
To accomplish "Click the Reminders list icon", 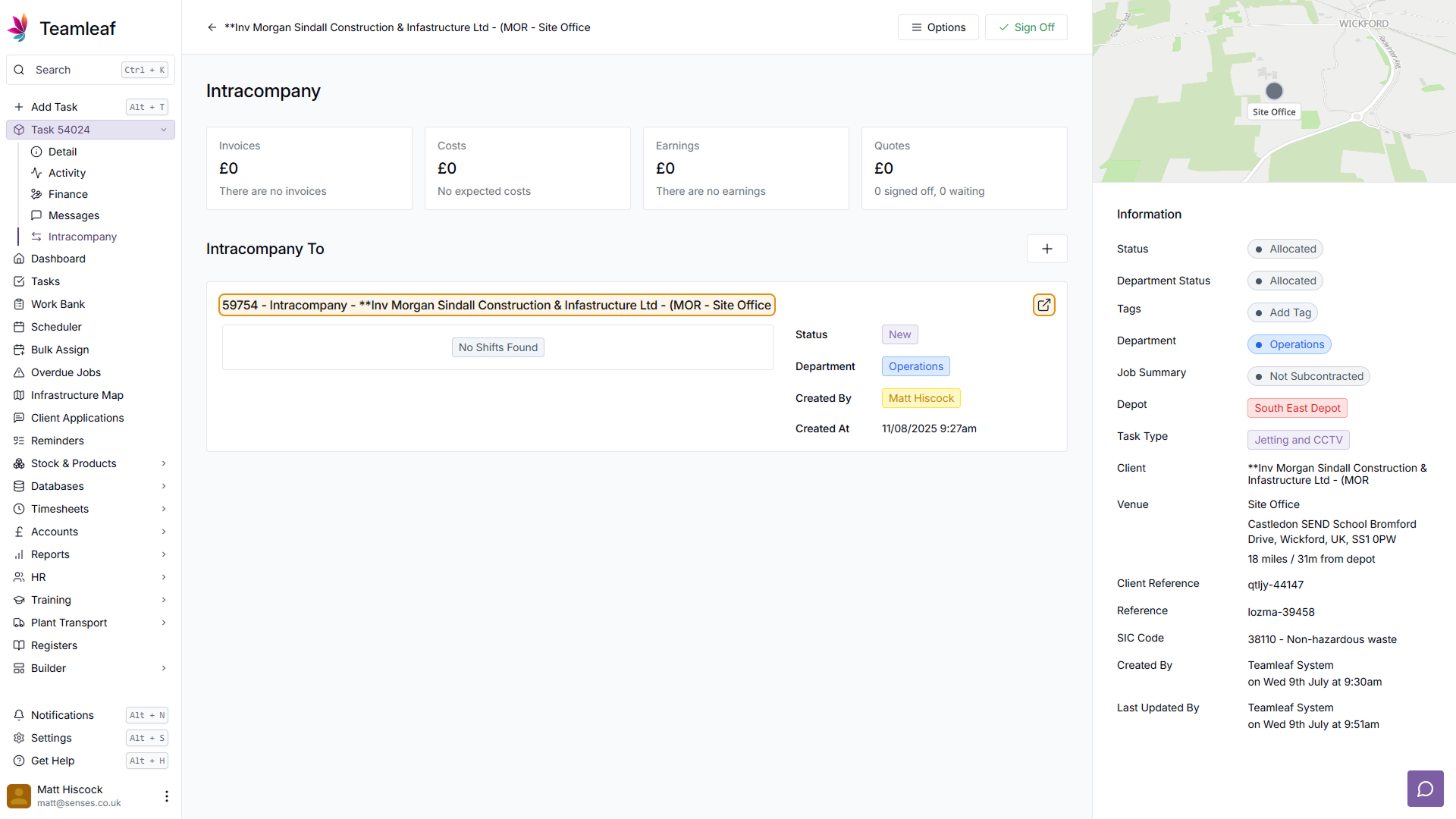I will pos(19,441).
